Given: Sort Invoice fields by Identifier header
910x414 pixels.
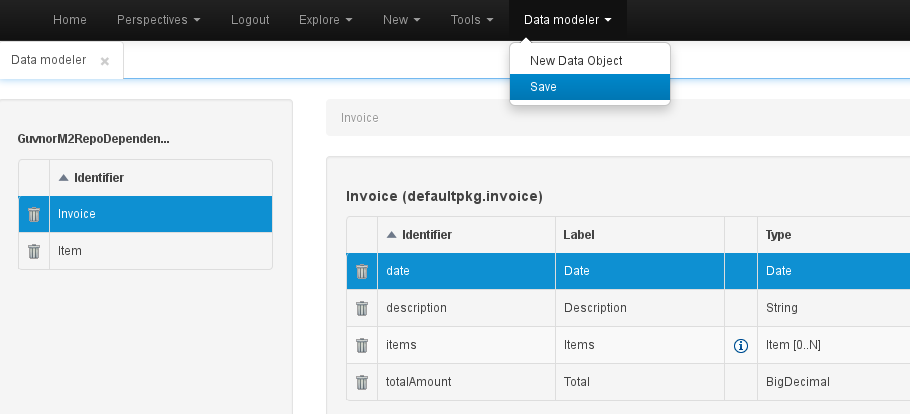Looking at the screenshot, I should [426, 235].
